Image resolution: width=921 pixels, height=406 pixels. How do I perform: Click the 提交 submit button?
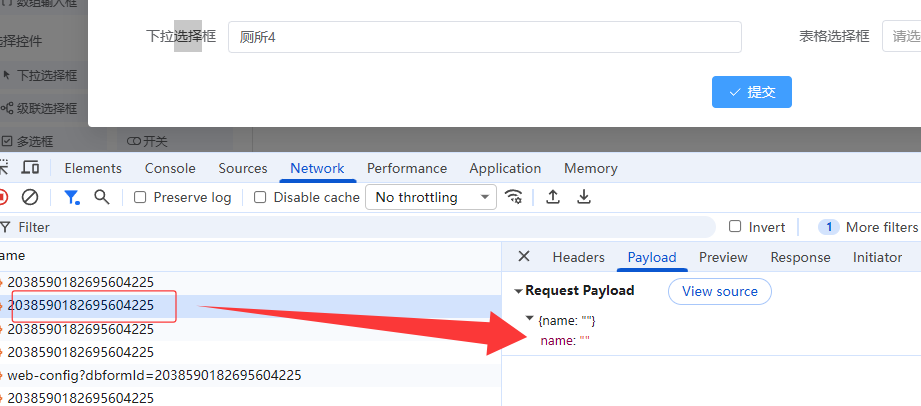click(752, 92)
